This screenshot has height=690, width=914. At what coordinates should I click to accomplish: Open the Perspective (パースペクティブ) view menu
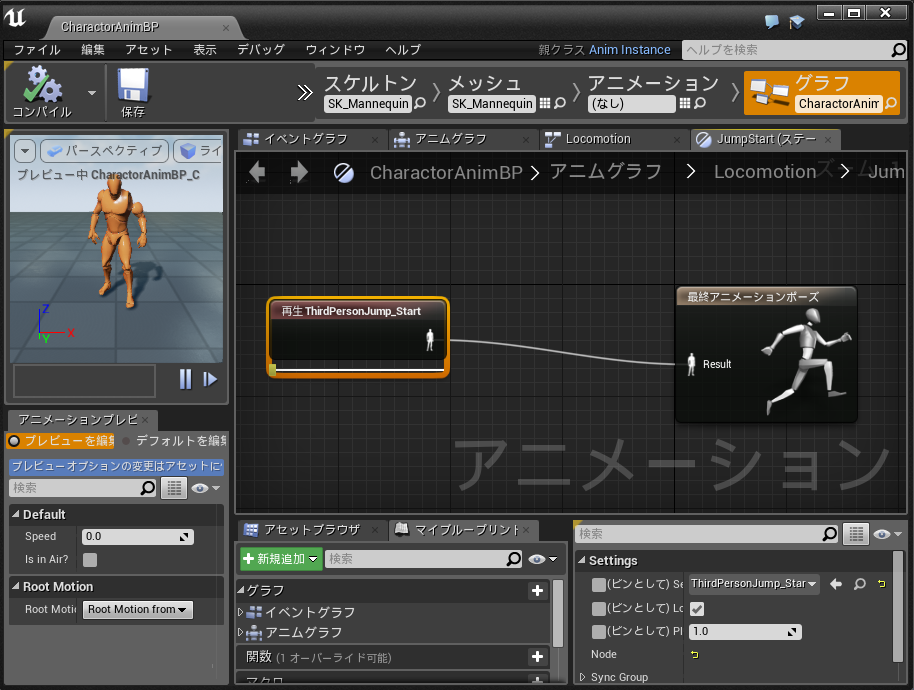click(105, 151)
